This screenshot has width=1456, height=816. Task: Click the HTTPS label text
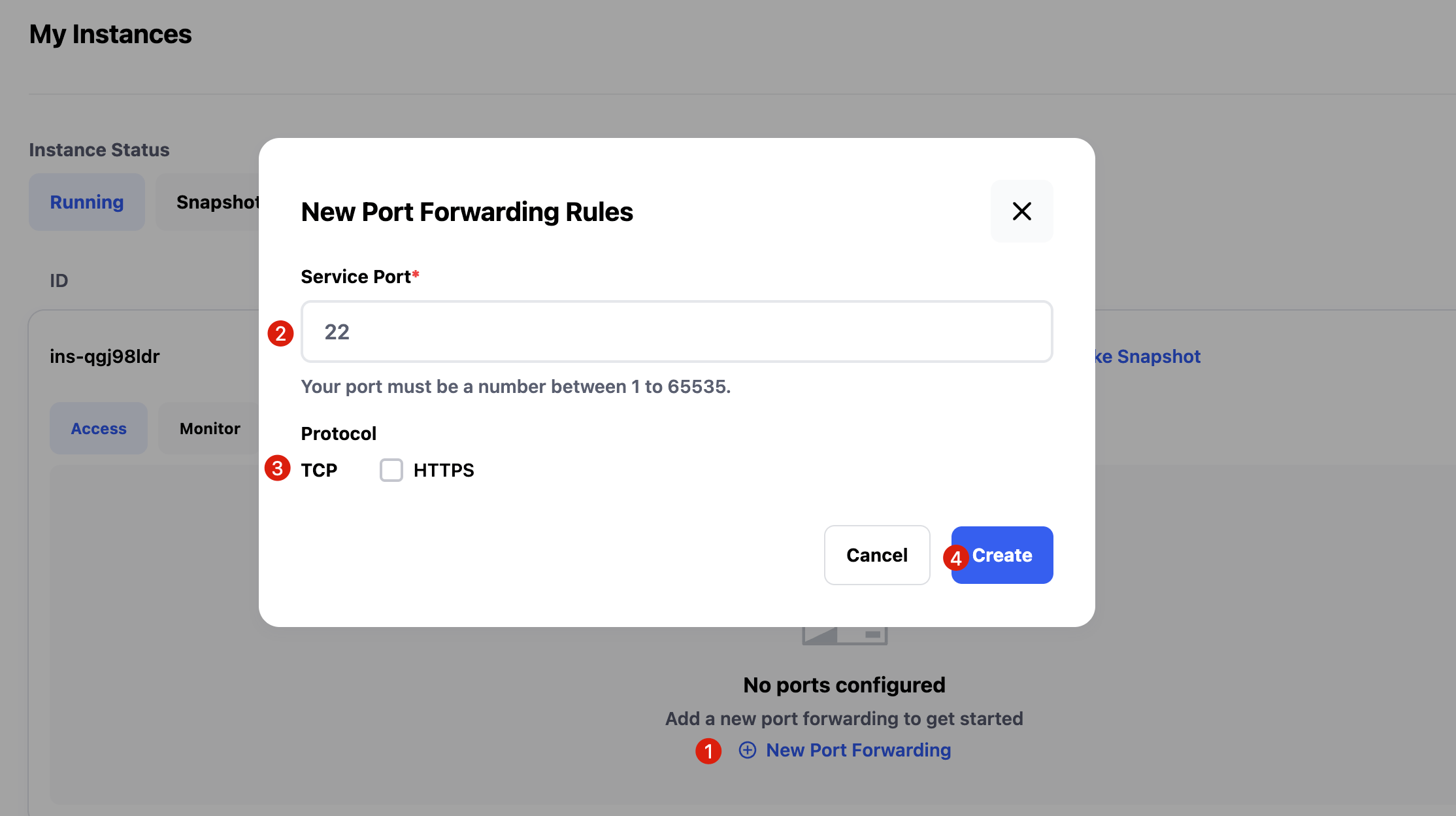coord(444,470)
